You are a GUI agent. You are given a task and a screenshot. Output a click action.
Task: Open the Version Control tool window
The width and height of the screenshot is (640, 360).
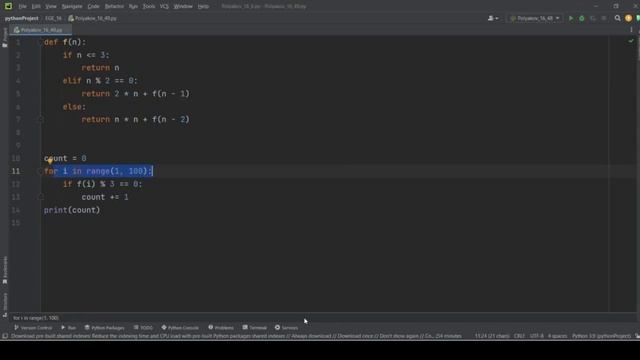tap(33, 327)
